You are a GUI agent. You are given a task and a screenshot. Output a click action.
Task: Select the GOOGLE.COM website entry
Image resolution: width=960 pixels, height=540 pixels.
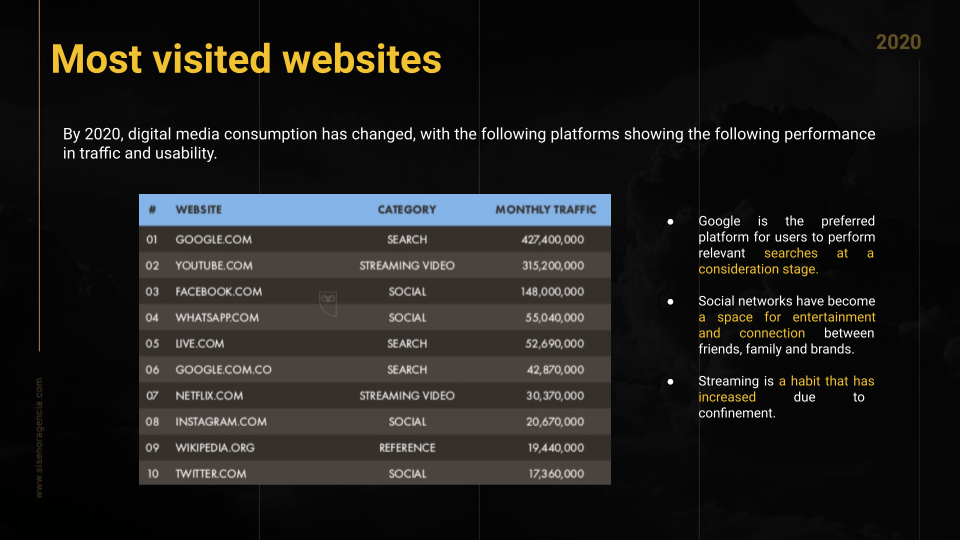(213, 240)
